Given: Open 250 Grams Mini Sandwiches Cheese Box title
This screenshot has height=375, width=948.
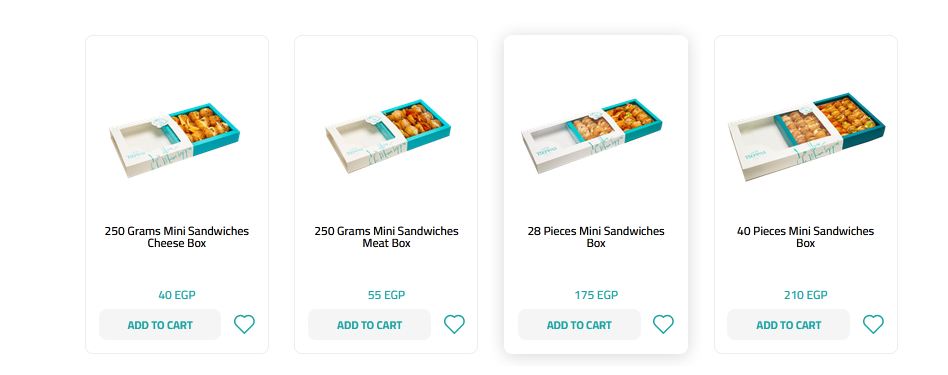Looking at the screenshot, I should point(177,237).
